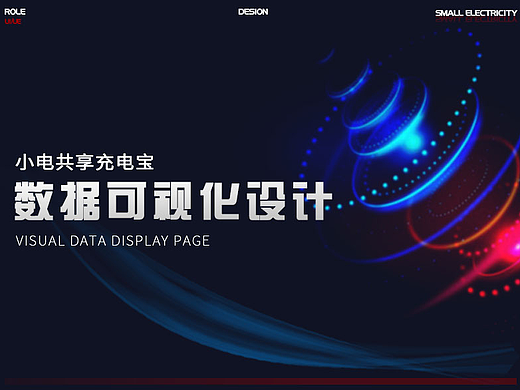This screenshot has width=520, height=390.
Task: Click the SMALL ELECTRICITY title text
Action: click(476, 13)
